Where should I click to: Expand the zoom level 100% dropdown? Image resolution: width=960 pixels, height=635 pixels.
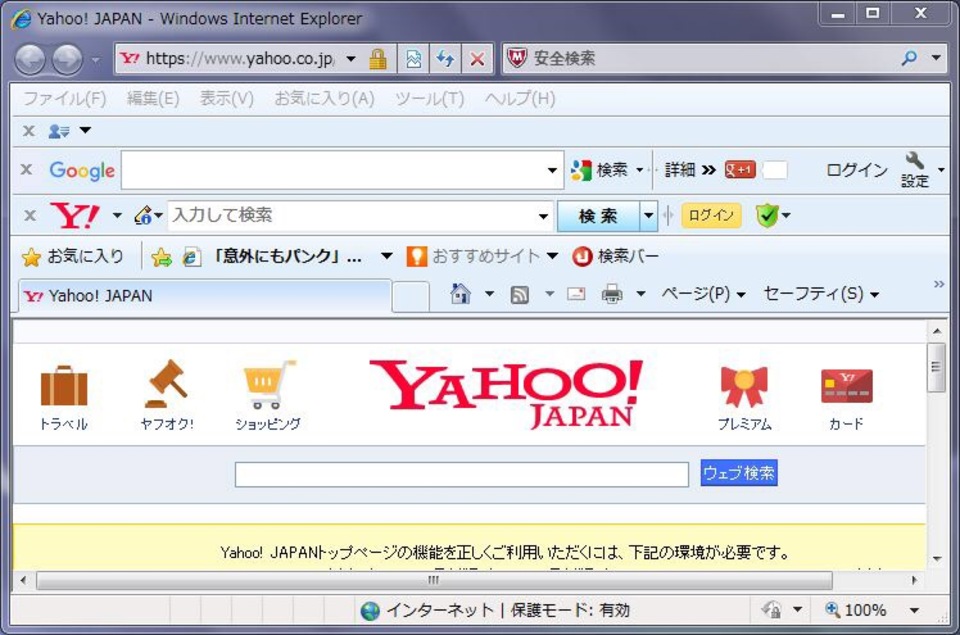tap(915, 610)
